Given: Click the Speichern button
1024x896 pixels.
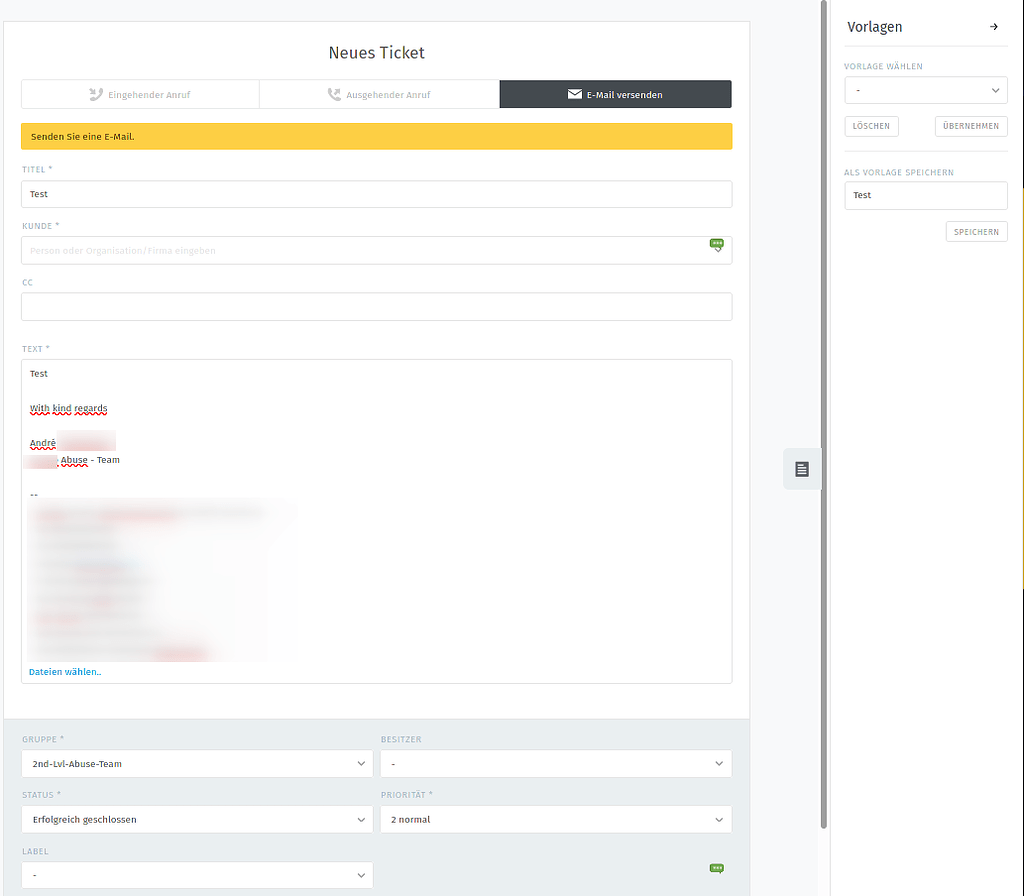Looking at the screenshot, I should pos(976,232).
